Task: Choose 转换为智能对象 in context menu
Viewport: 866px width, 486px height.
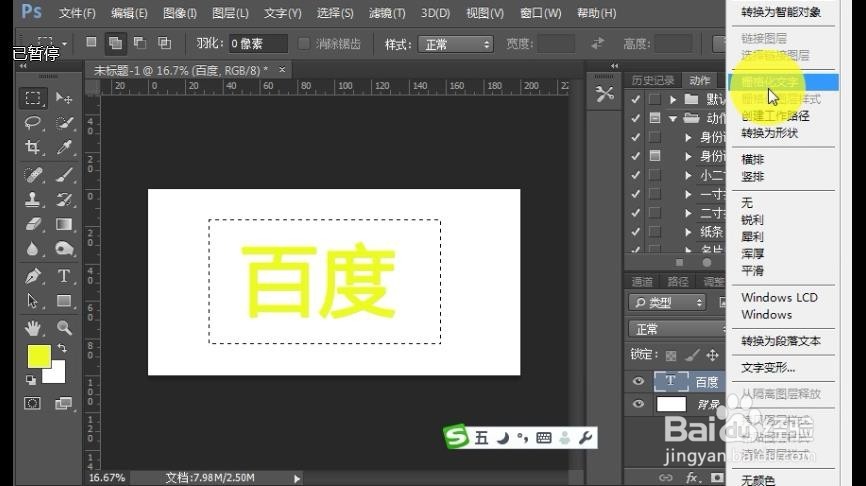Action: [783, 12]
